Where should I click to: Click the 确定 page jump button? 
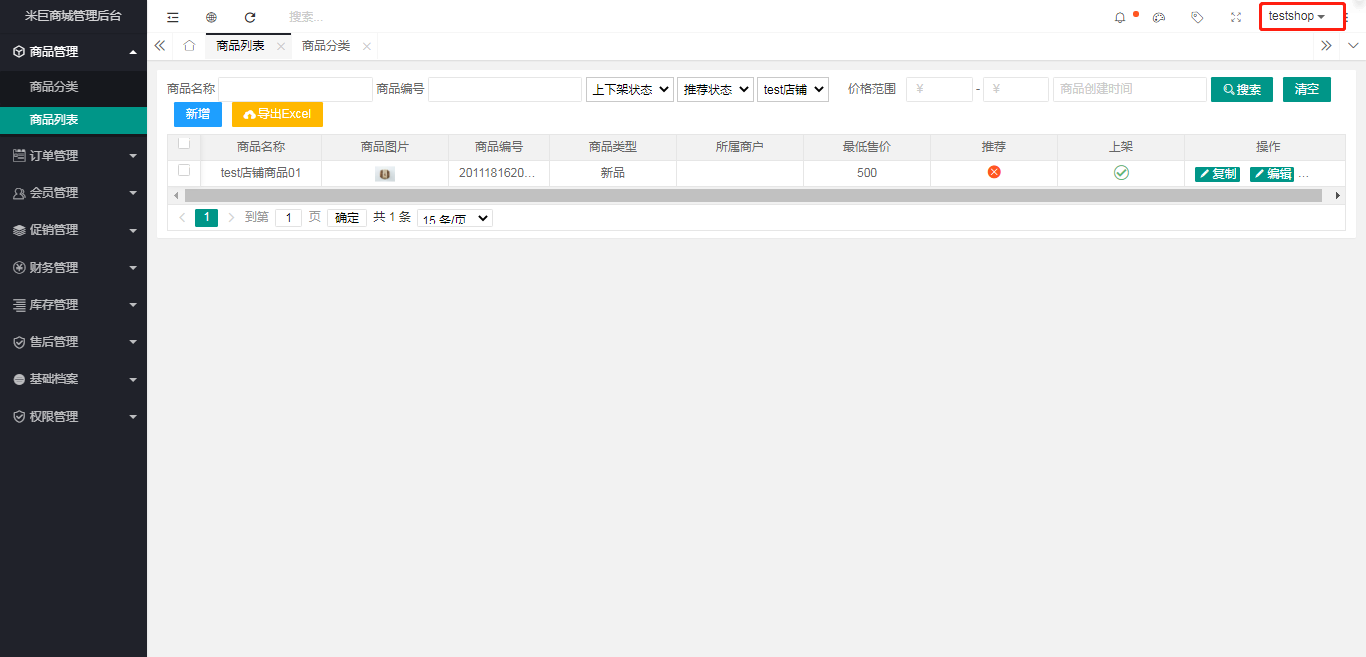[x=347, y=217]
